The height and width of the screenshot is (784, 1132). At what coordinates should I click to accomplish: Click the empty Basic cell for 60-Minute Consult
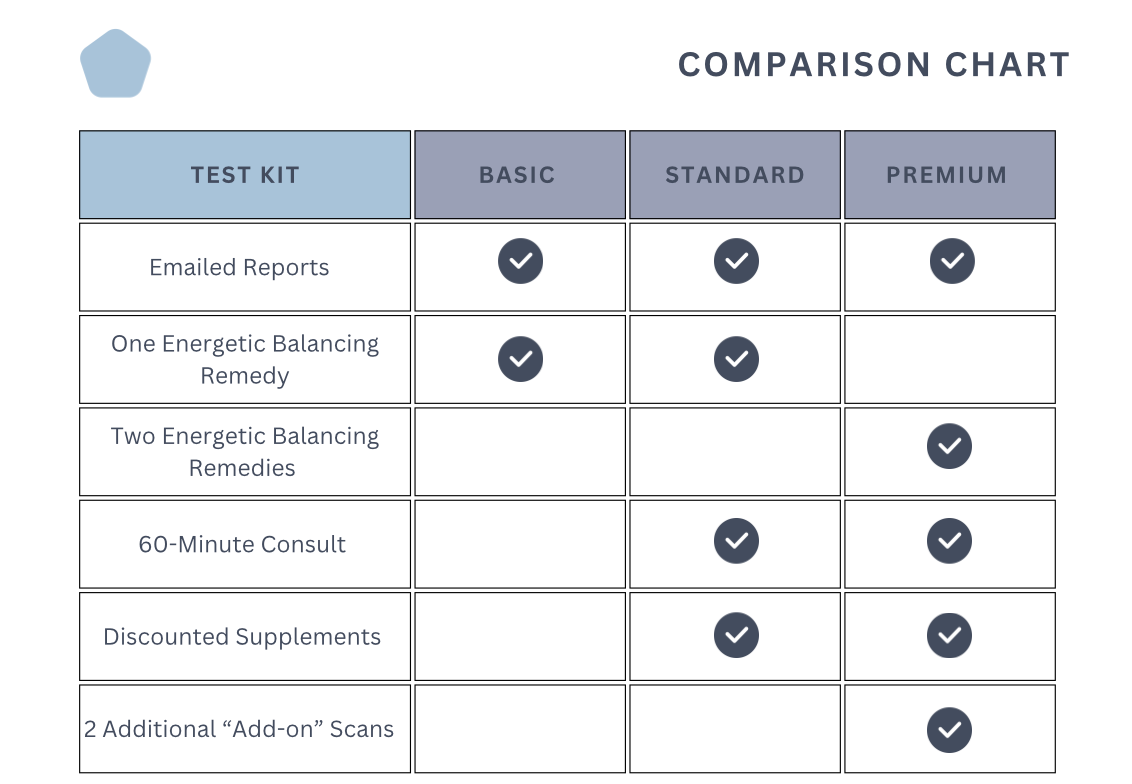tap(520, 544)
